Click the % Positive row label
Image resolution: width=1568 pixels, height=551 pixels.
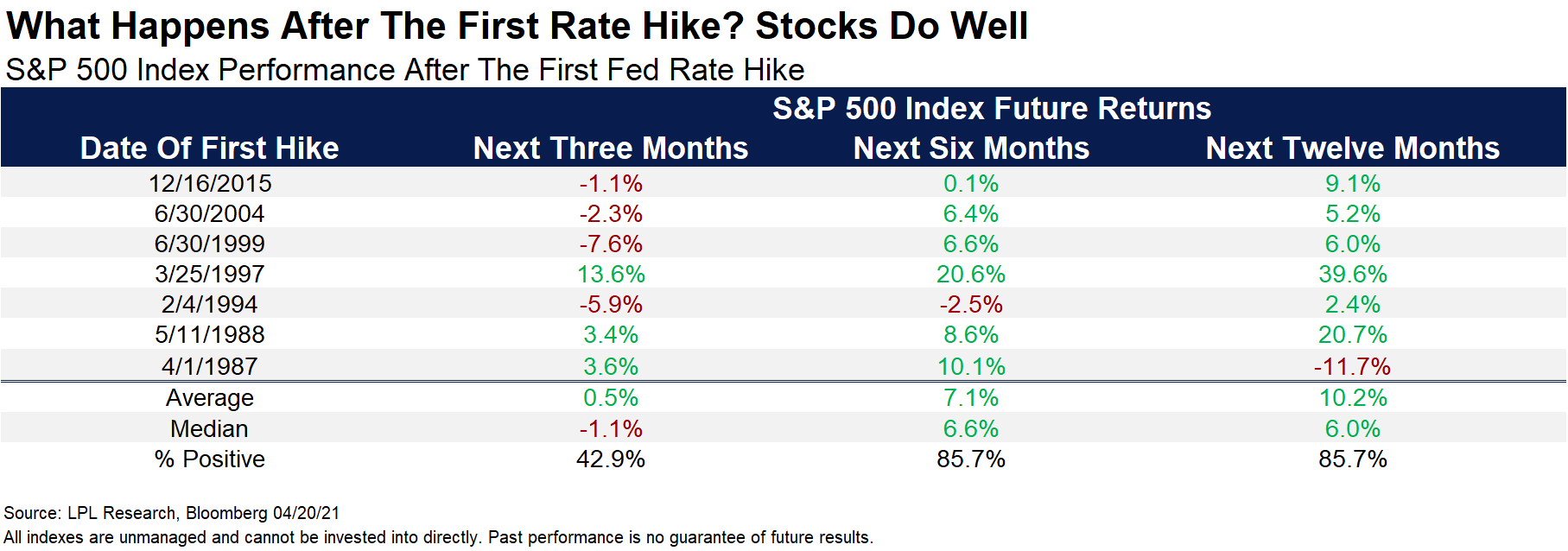point(210,459)
